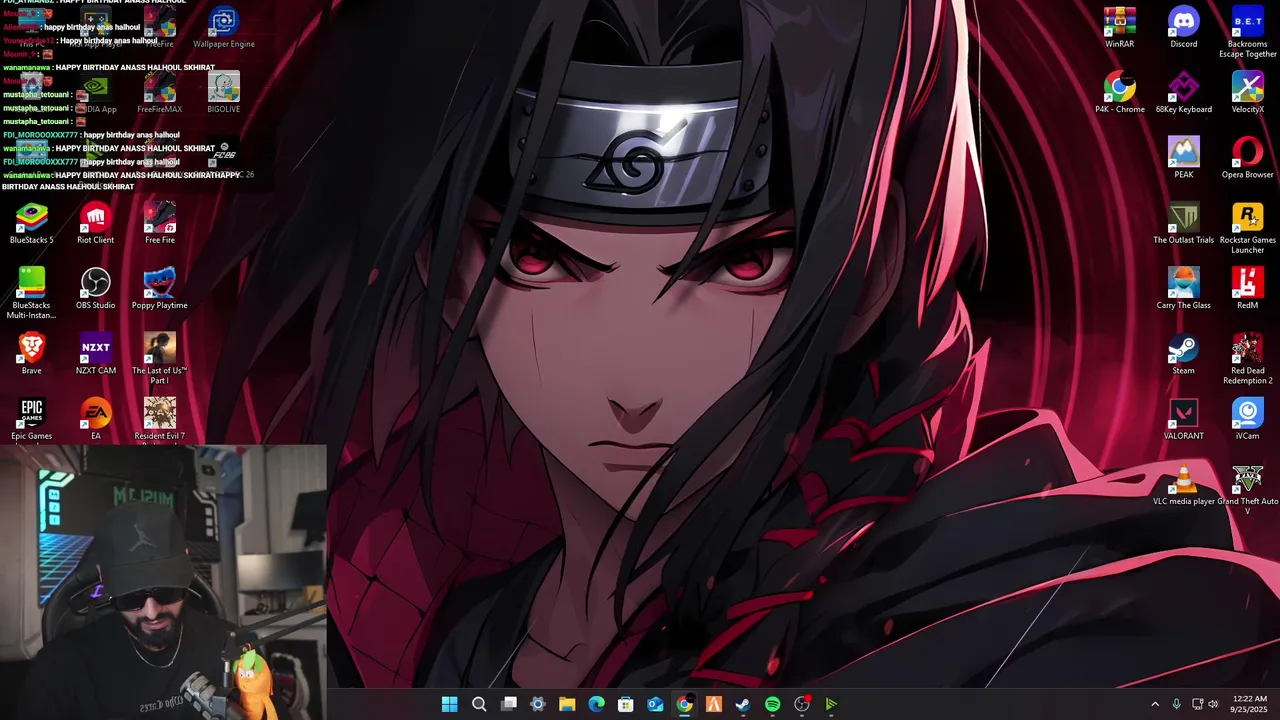Click the Grand Theft Auto V icon
Viewport: 1280px width, 720px height.
click(x=1247, y=490)
